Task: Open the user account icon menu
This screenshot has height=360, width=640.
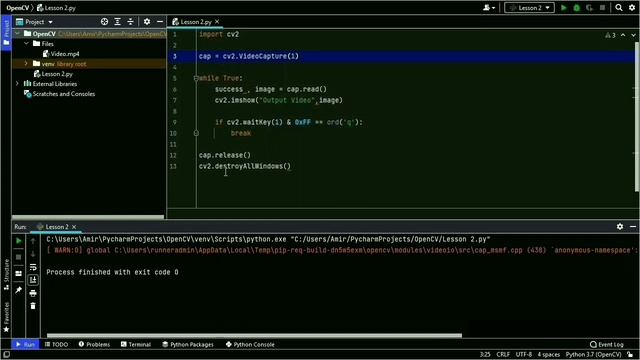Action: click(x=489, y=8)
